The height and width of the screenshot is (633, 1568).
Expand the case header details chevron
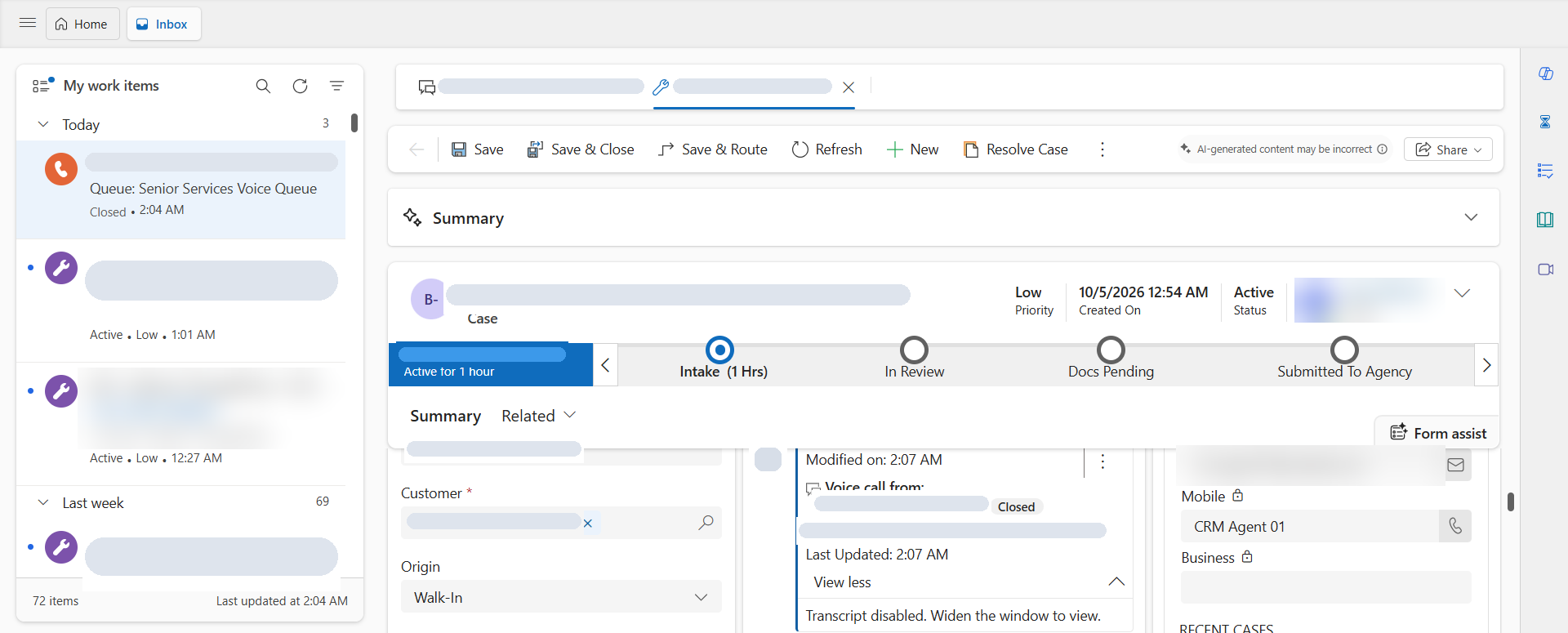tap(1462, 293)
